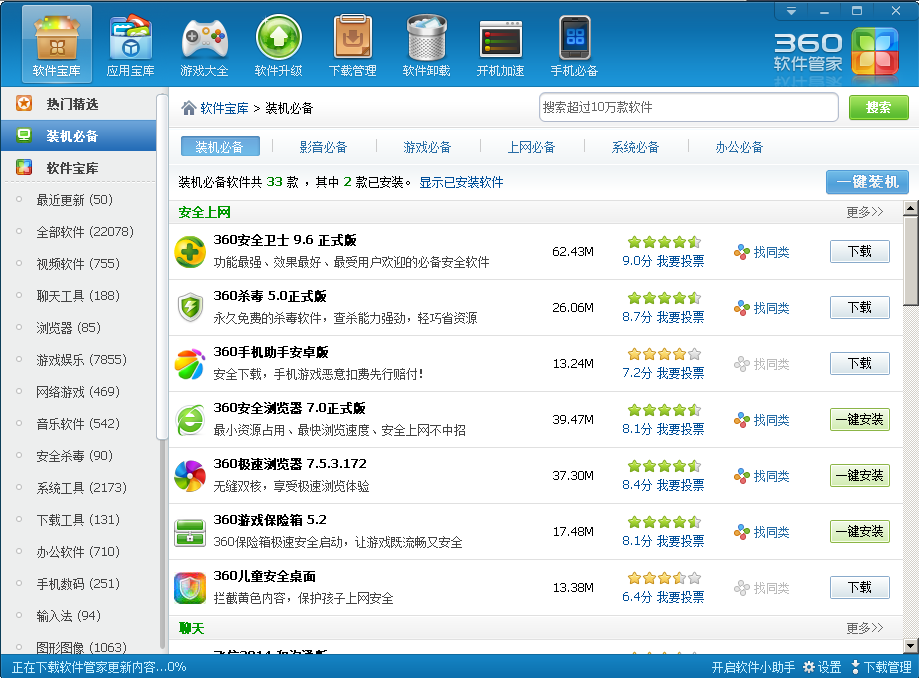This screenshot has height=678, width=919.
Task: Select 最近更新 (50) category
Action: click(74, 200)
